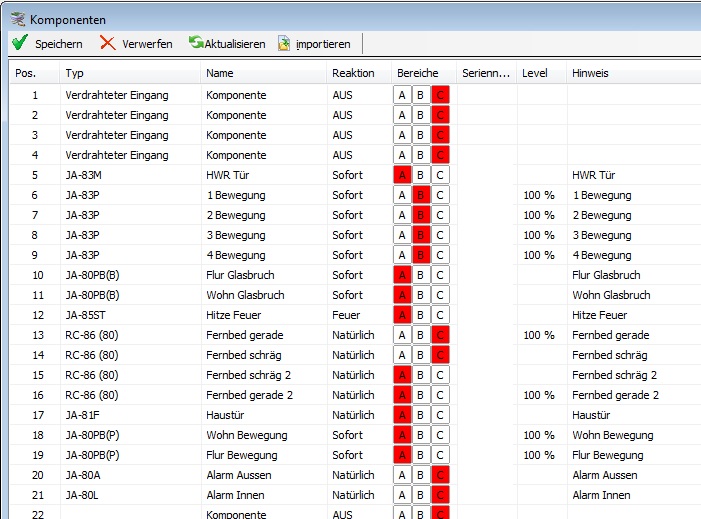Click the Komponenten window title icon
The width and height of the screenshot is (701, 519).
[x=17, y=18]
